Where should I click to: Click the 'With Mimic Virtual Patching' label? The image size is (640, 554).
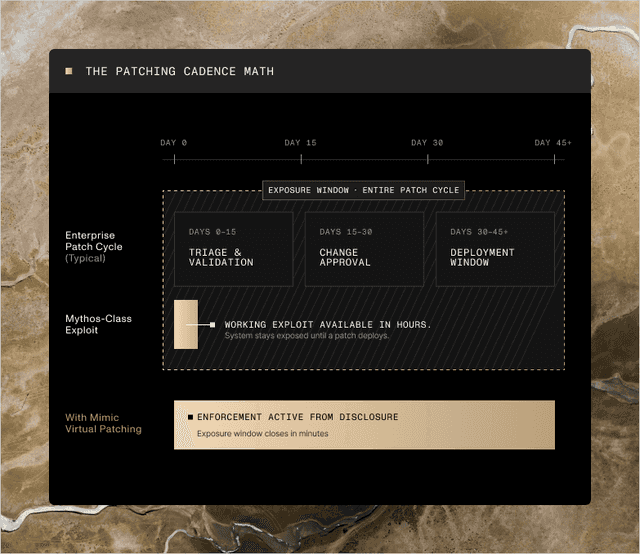pos(103,423)
